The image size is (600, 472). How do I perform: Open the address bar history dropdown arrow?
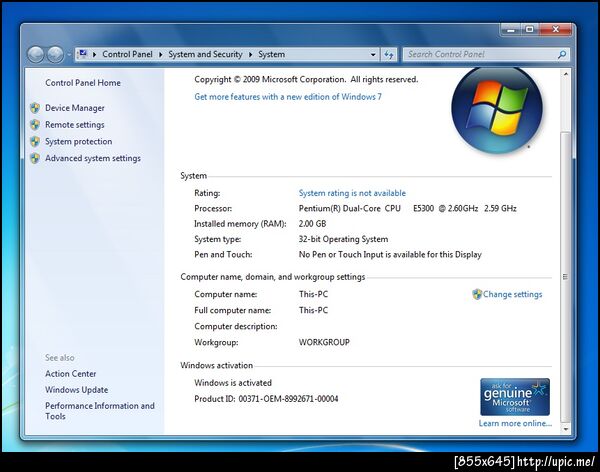click(x=373, y=55)
